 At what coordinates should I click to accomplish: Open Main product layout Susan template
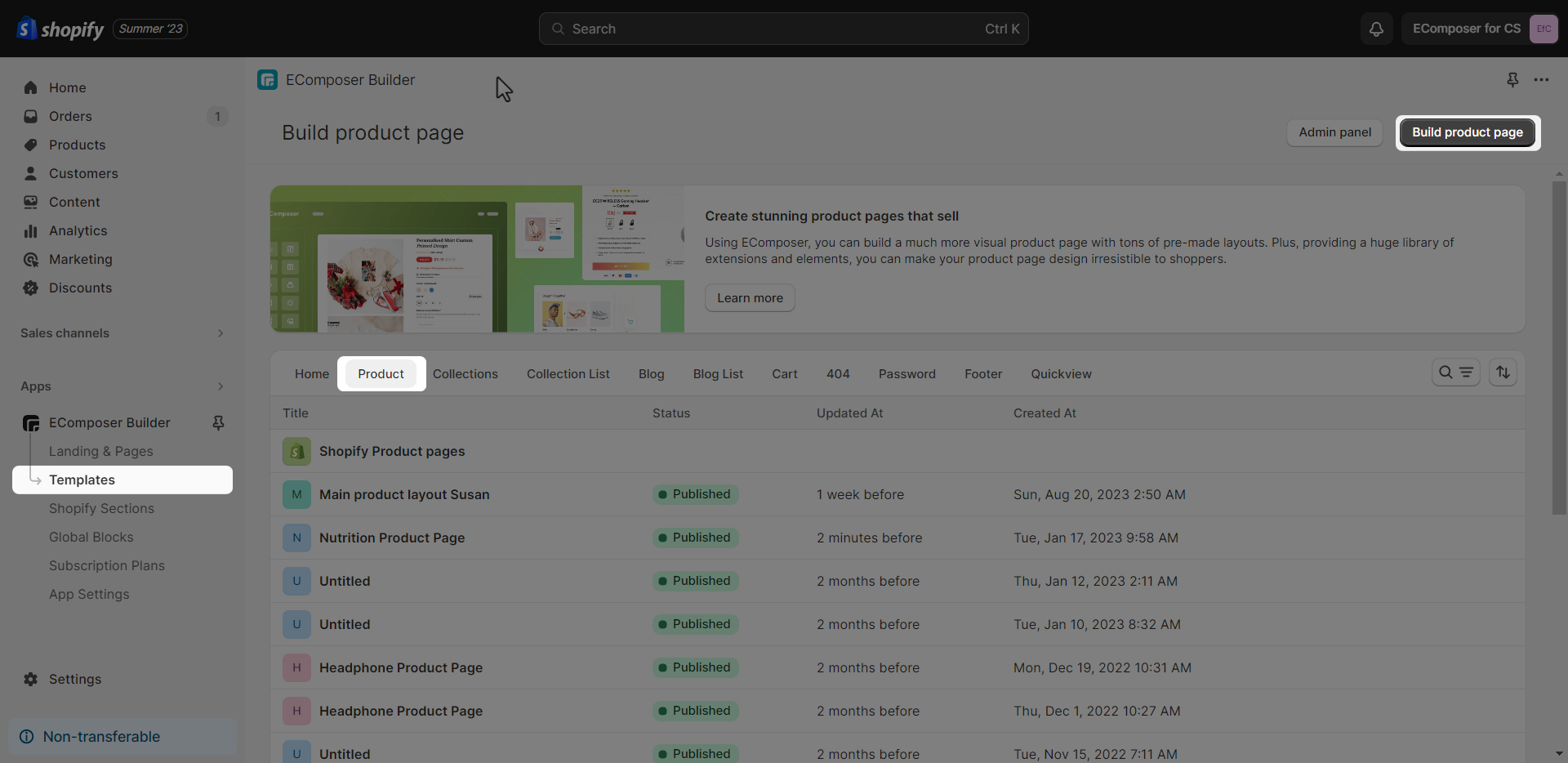tap(404, 494)
